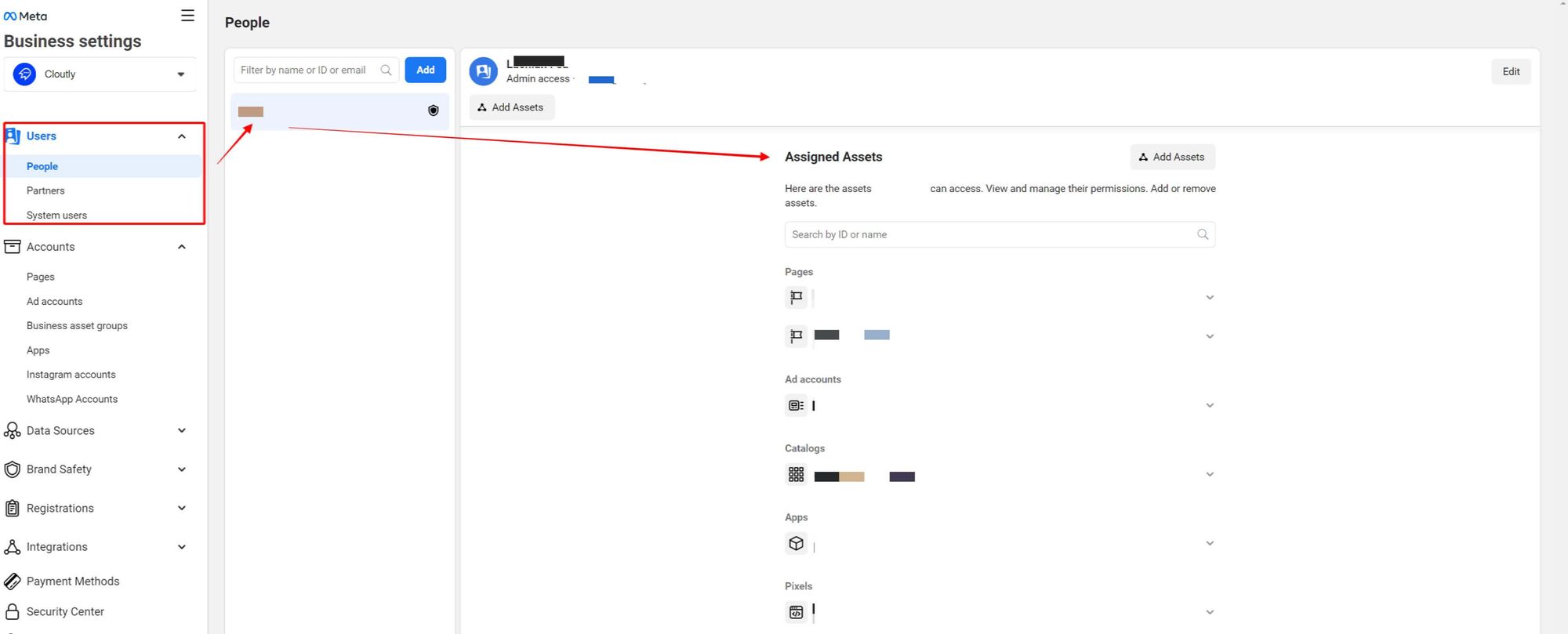
Task: Click the blue Add button
Action: click(x=425, y=70)
